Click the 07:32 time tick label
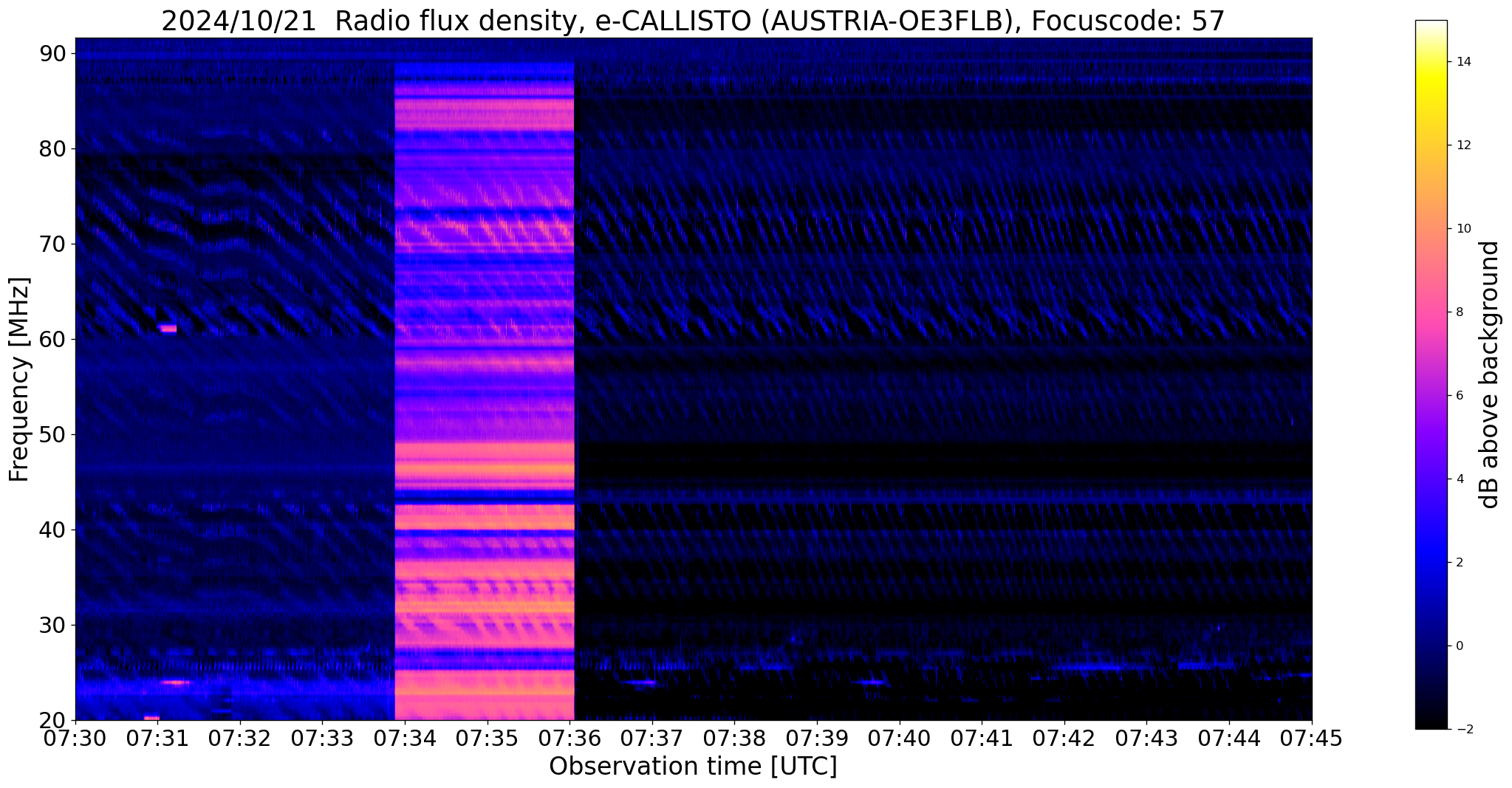1512x788 pixels. click(x=240, y=737)
